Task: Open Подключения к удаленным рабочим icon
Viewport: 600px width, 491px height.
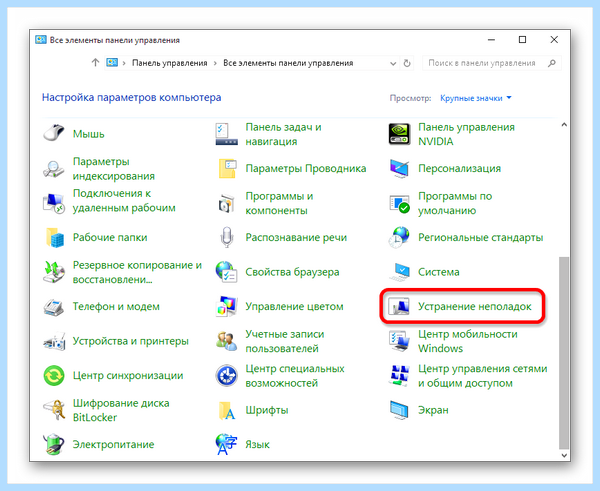Action: pos(54,203)
